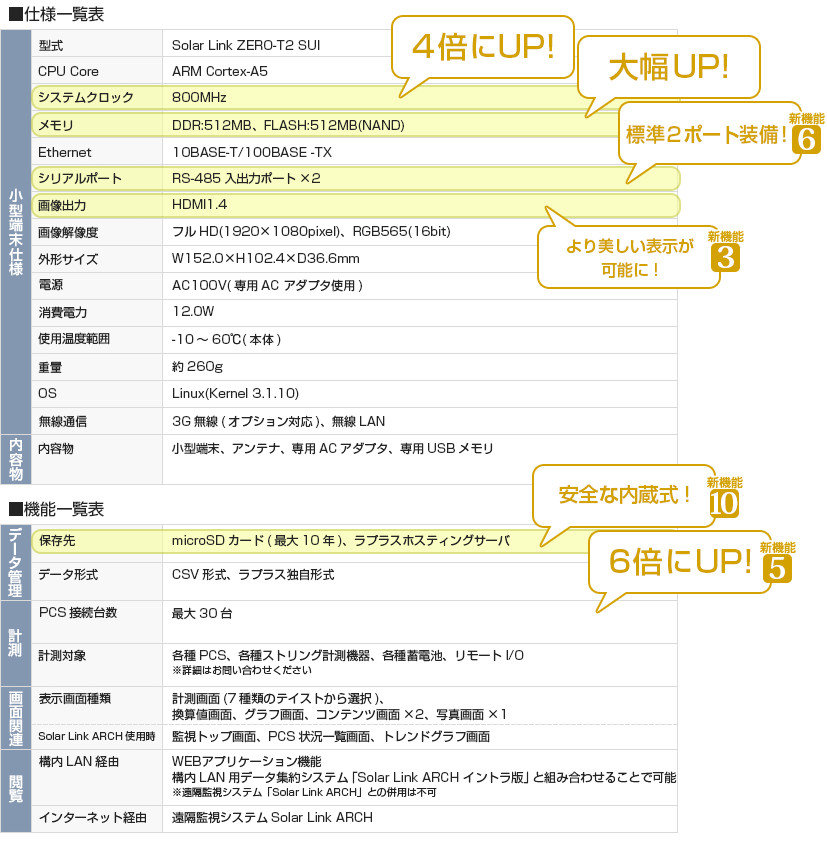Image resolution: width=827 pixels, height=845 pixels.
Task: Click the Linux(Kernel 3.1.10) value
Action: point(235,393)
